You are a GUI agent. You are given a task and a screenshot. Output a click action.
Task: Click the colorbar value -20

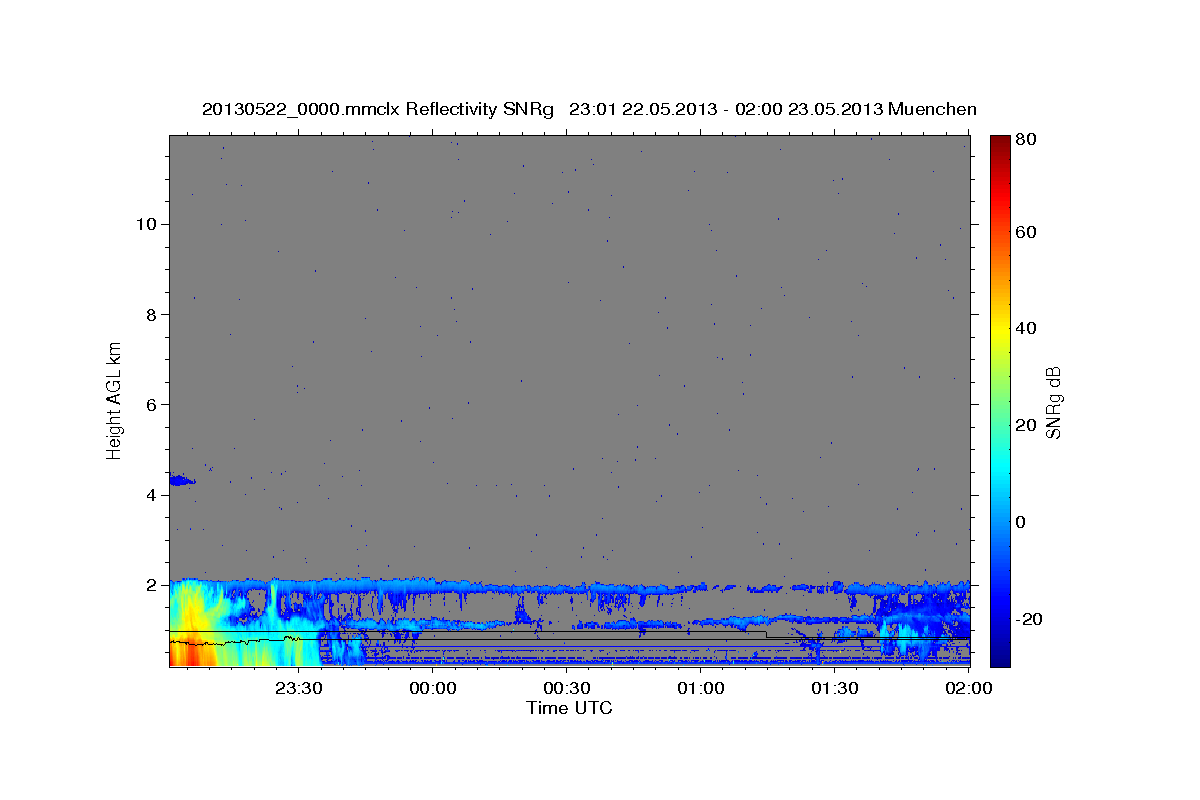(x=1027, y=619)
